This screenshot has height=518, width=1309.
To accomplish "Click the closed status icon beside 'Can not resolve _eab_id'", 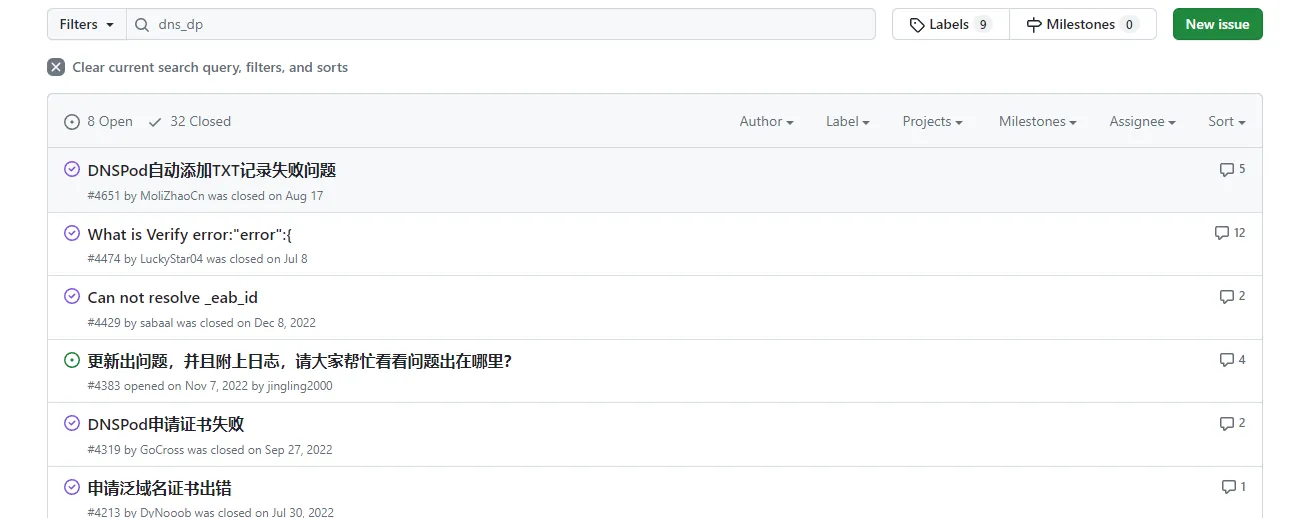I will click(72, 296).
